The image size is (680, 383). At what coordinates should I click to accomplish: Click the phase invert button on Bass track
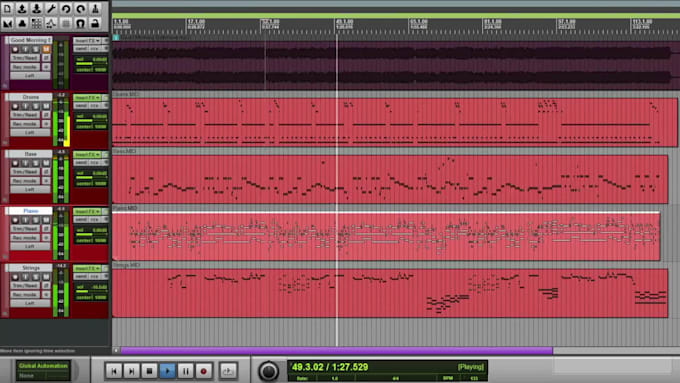pyautogui.click(x=46, y=172)
